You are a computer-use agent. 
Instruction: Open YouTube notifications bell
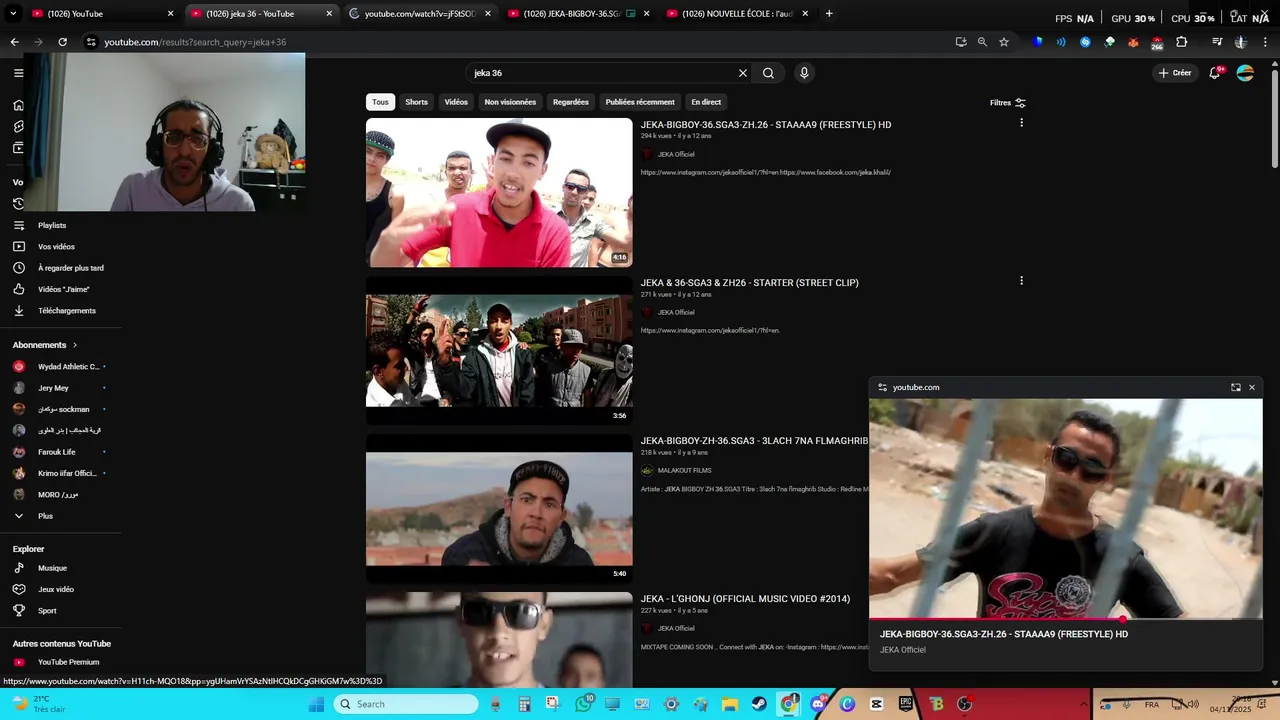pos(1215,73)
